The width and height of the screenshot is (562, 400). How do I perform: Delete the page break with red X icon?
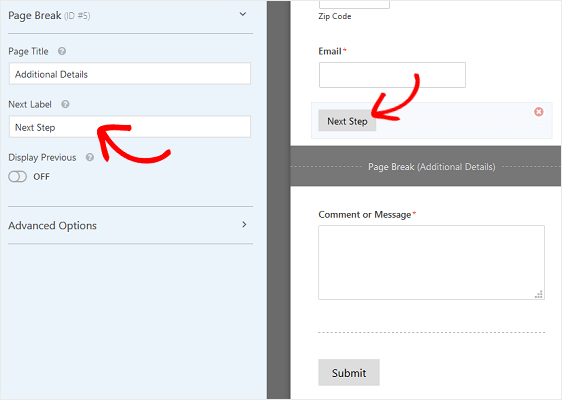[538, 112]
